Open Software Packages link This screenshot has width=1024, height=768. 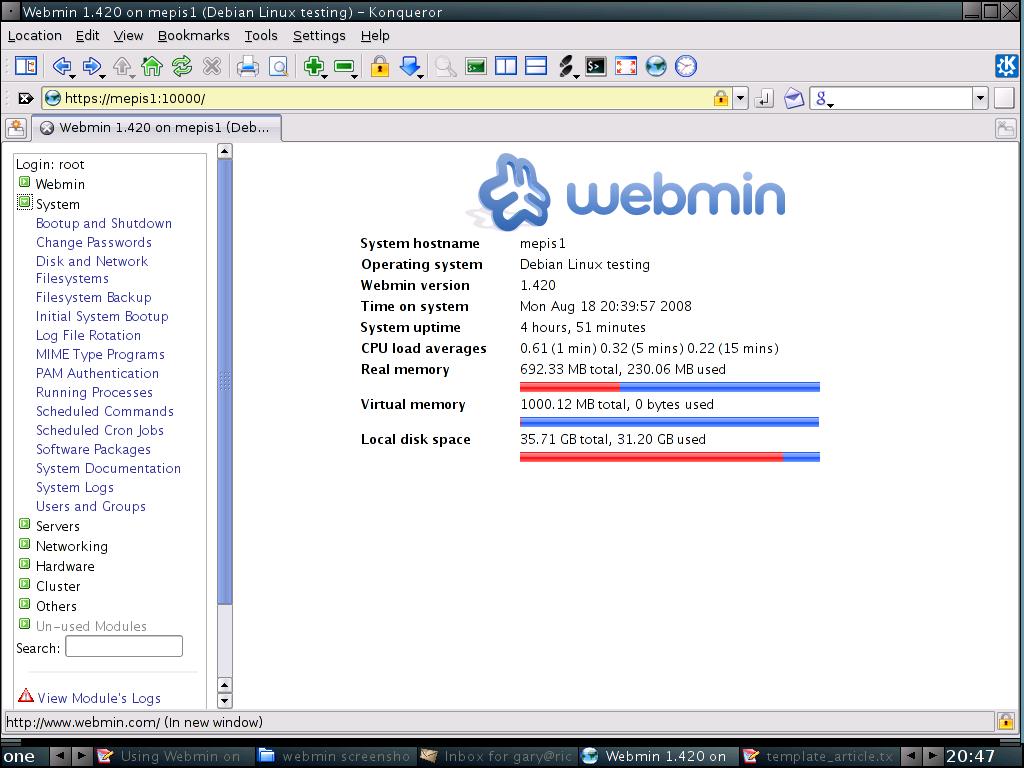(x=93, y=449)
